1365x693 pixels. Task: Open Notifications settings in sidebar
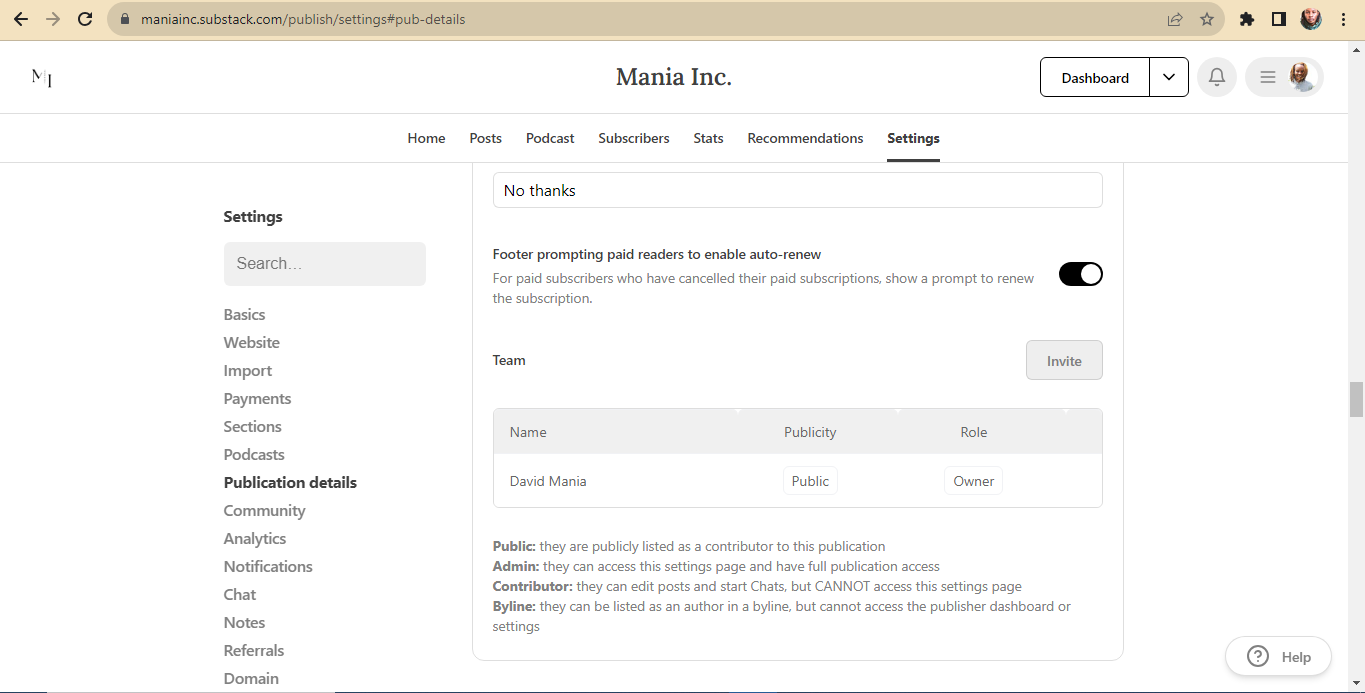tap(268, 566)
